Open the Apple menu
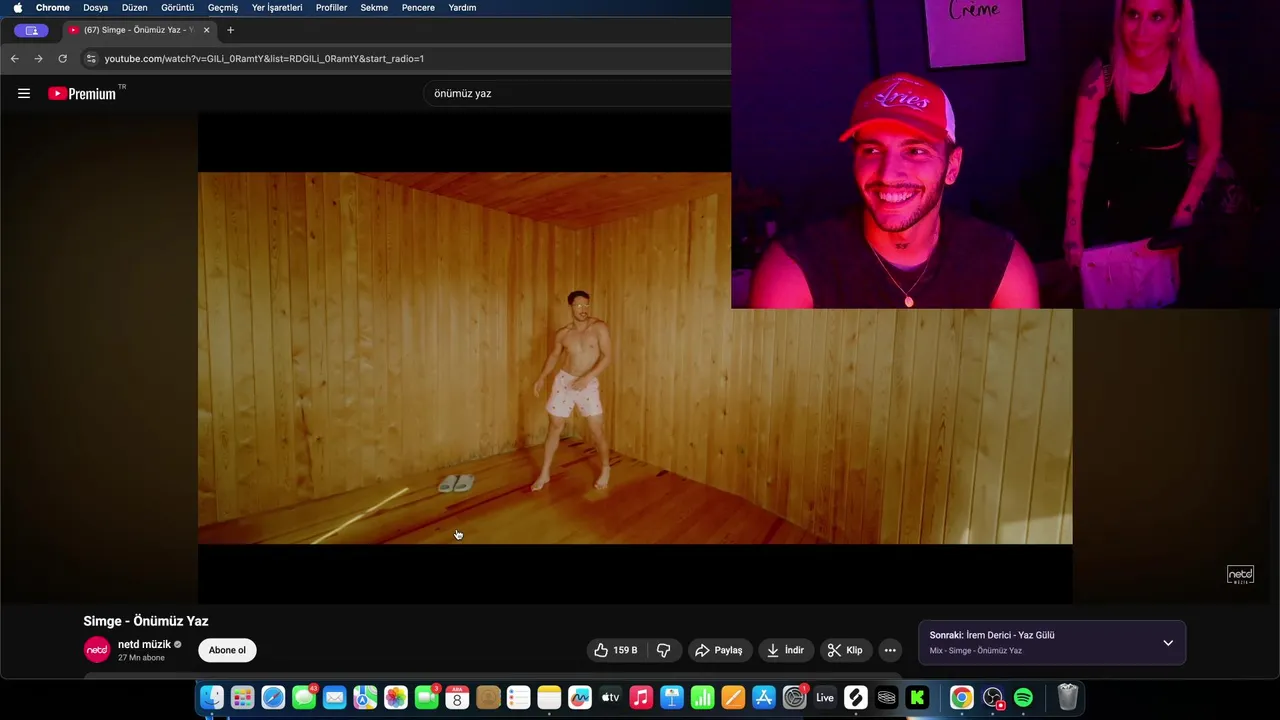This screenshot has width=1280, height=720. tap(17, 7)
